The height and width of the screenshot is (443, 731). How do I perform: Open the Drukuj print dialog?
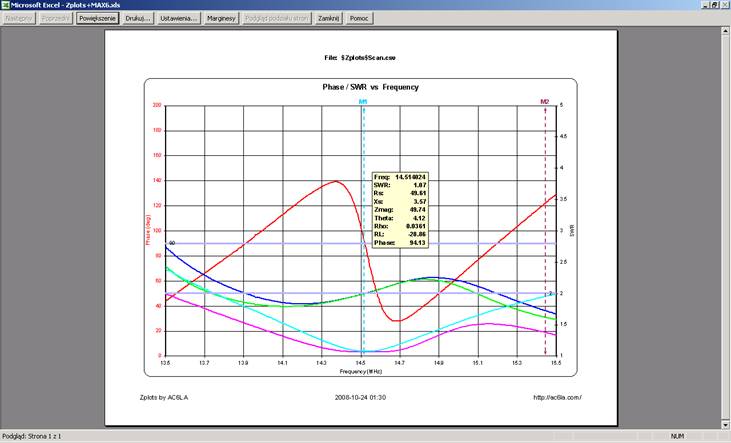tap(138, 18)
